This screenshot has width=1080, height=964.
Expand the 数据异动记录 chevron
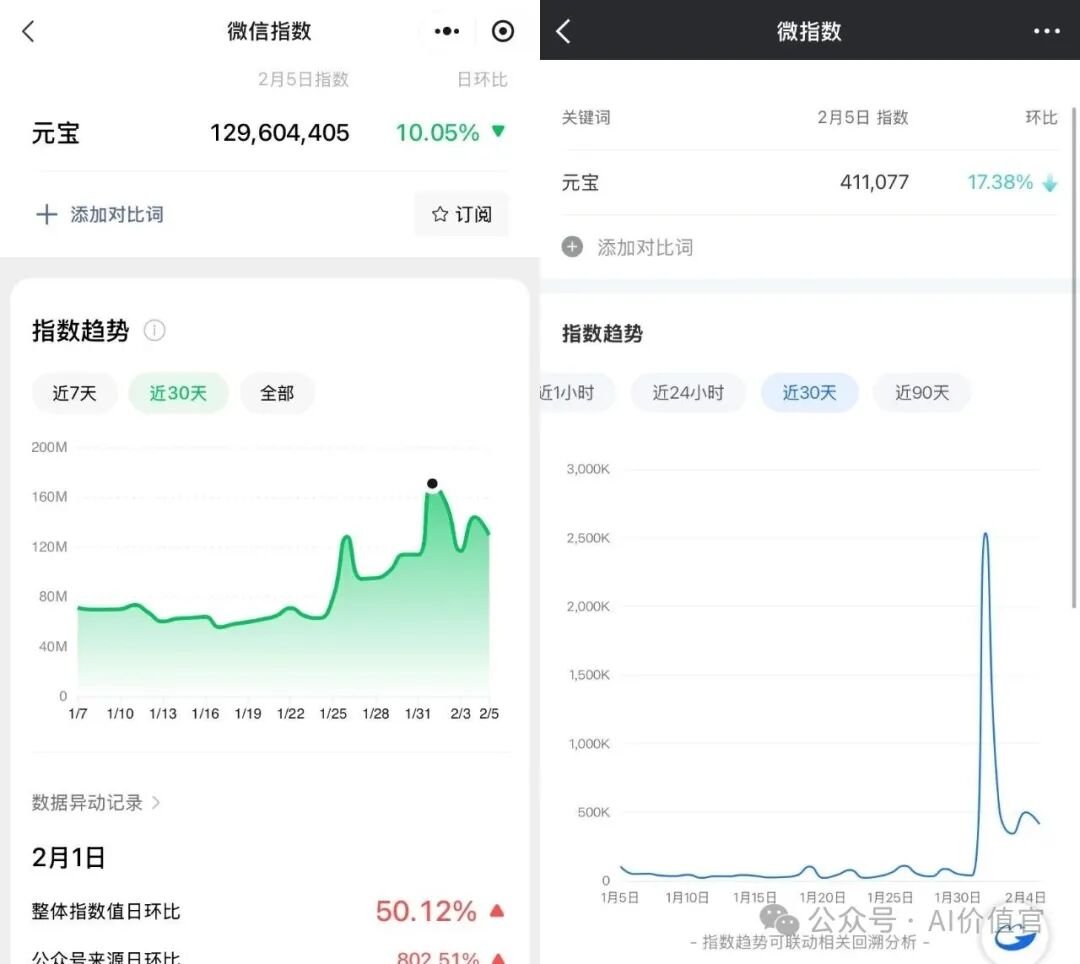pyautogui.click(x=156, y=802)
